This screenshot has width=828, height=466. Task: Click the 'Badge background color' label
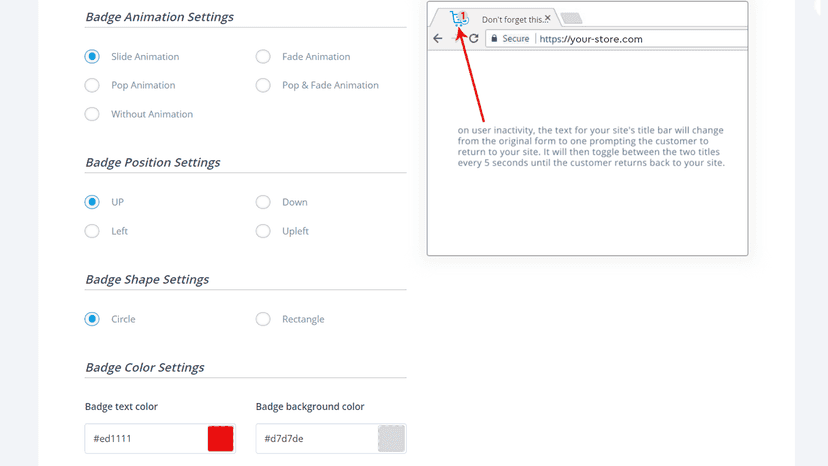click(310, 406)
